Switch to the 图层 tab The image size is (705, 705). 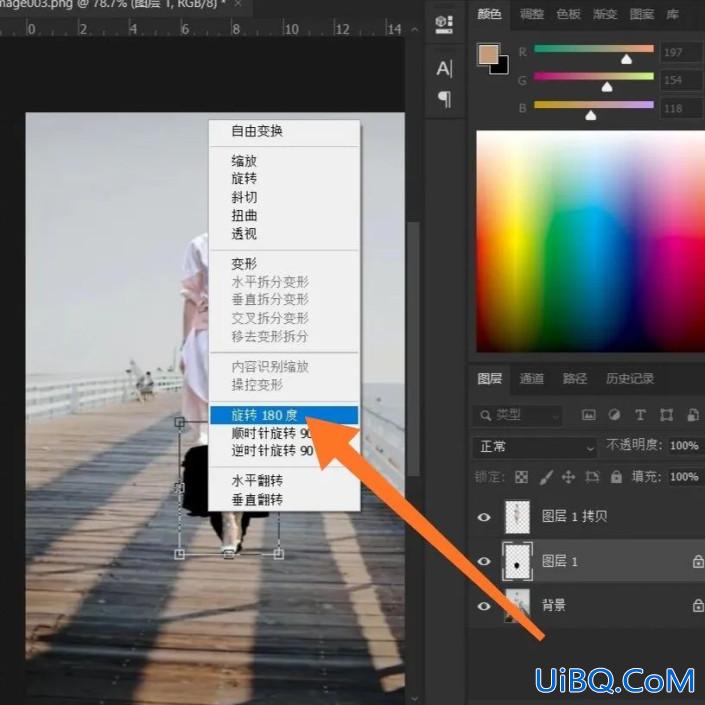(490, 379)
